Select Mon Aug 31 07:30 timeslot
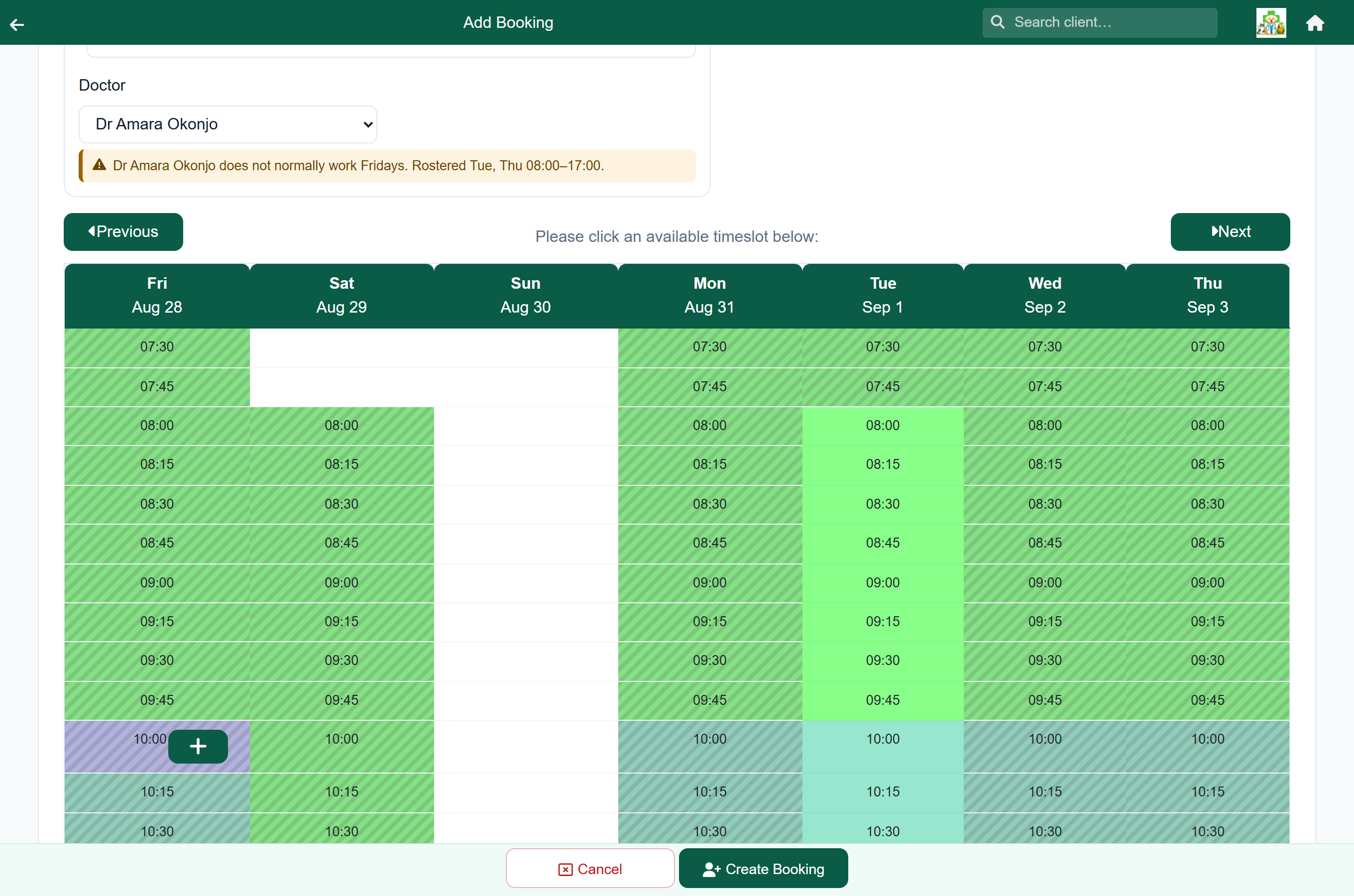The height and width of the screenshot is (896, 1354). 709,347
